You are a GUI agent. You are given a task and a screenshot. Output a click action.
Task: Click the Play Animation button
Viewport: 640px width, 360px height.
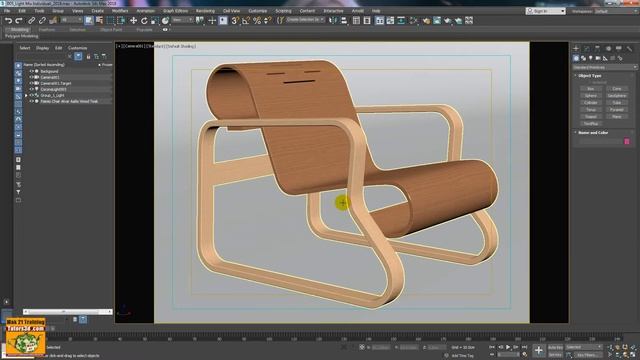click(x=508, y=347)
